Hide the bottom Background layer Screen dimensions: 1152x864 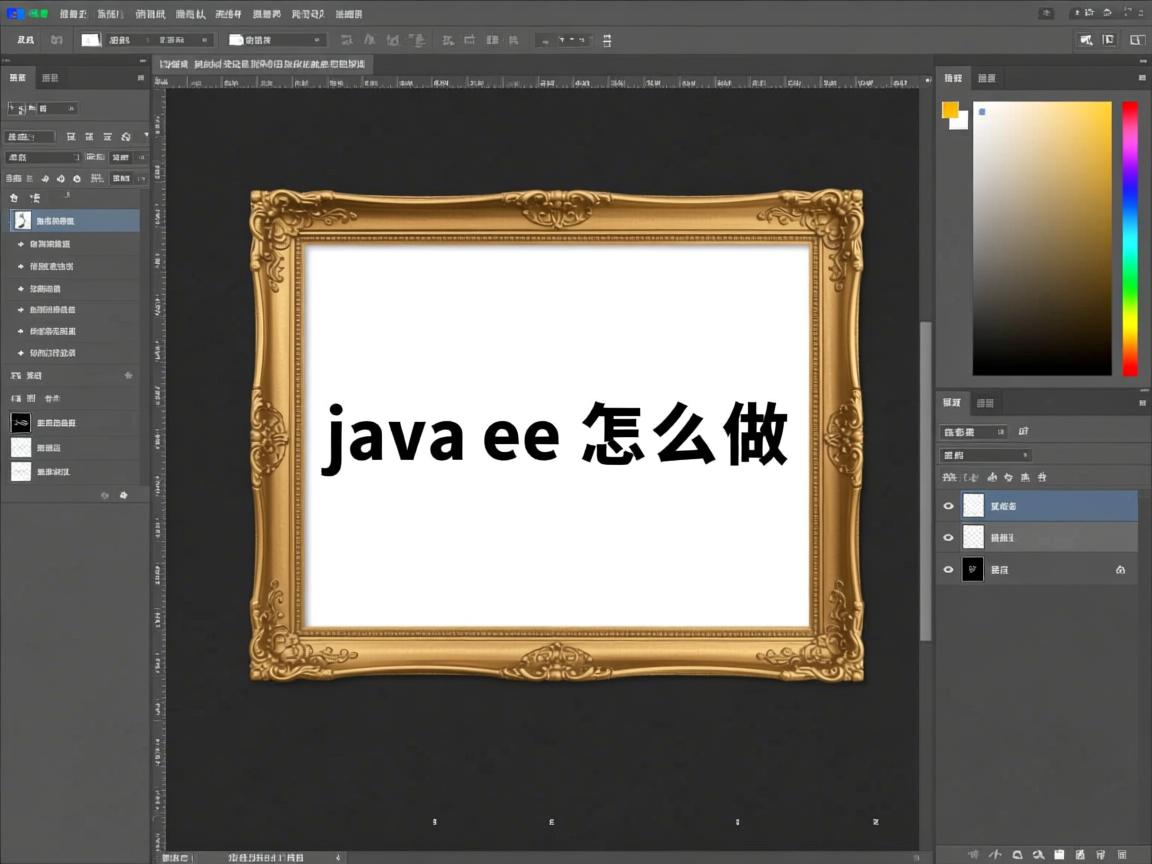(x=948, y=569)
